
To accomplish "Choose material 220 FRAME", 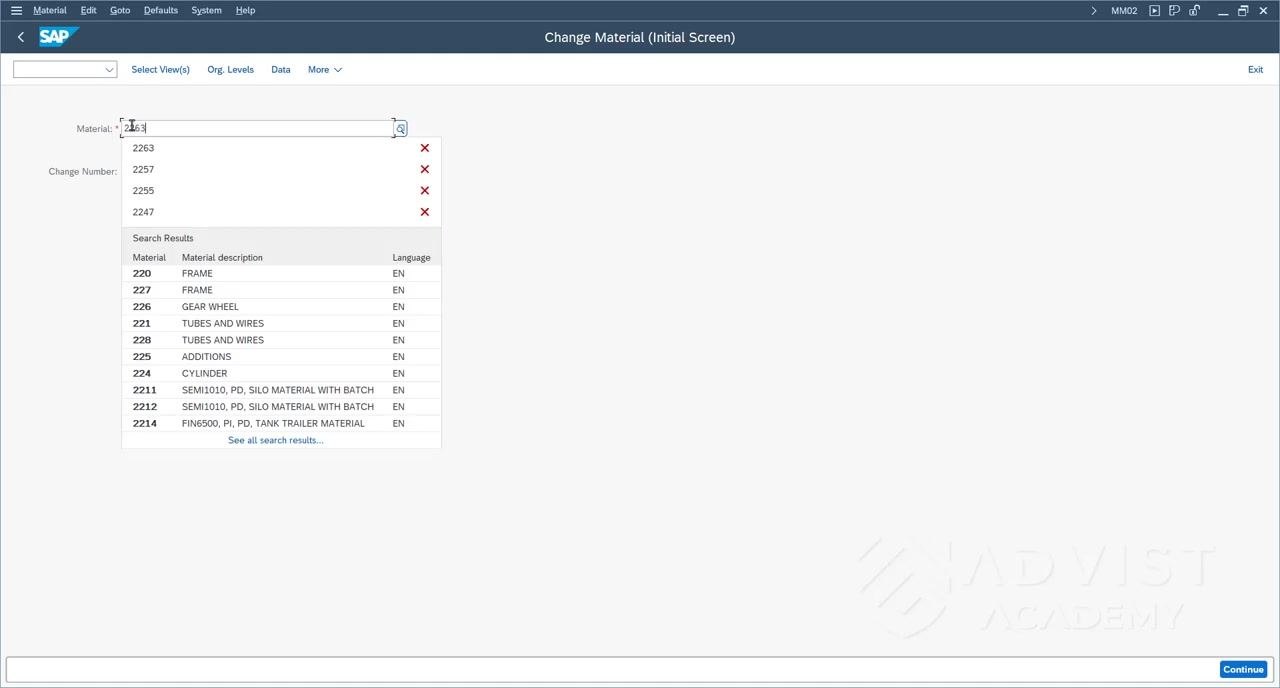I will [281, 273].
